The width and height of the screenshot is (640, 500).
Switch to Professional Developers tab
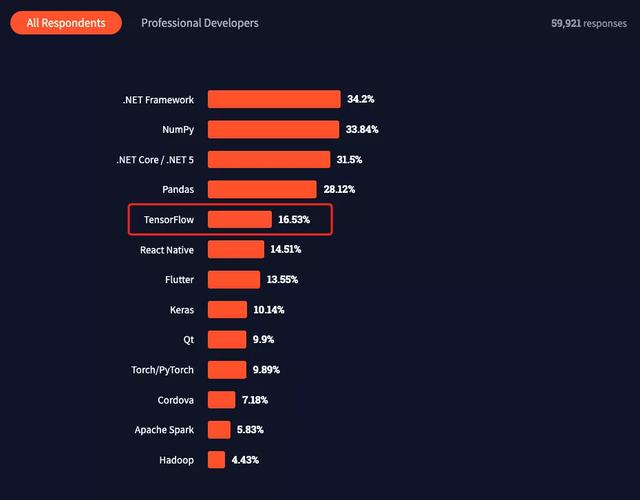pos(200,23)
